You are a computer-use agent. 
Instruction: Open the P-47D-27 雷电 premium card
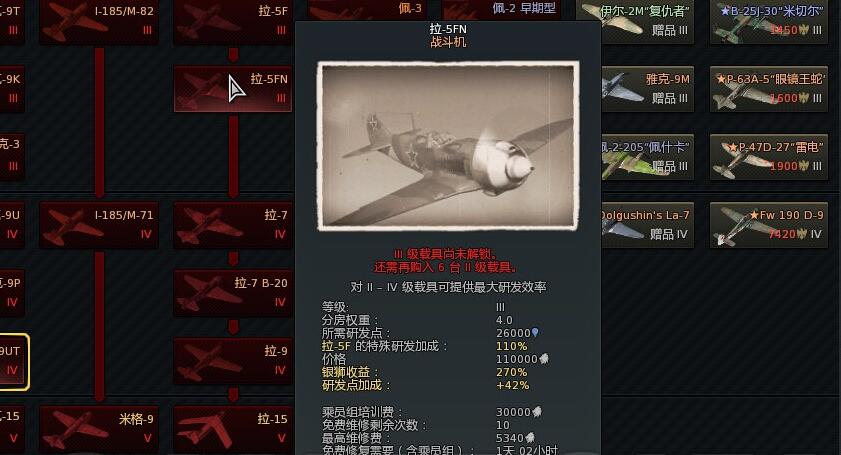pos(769,157)
